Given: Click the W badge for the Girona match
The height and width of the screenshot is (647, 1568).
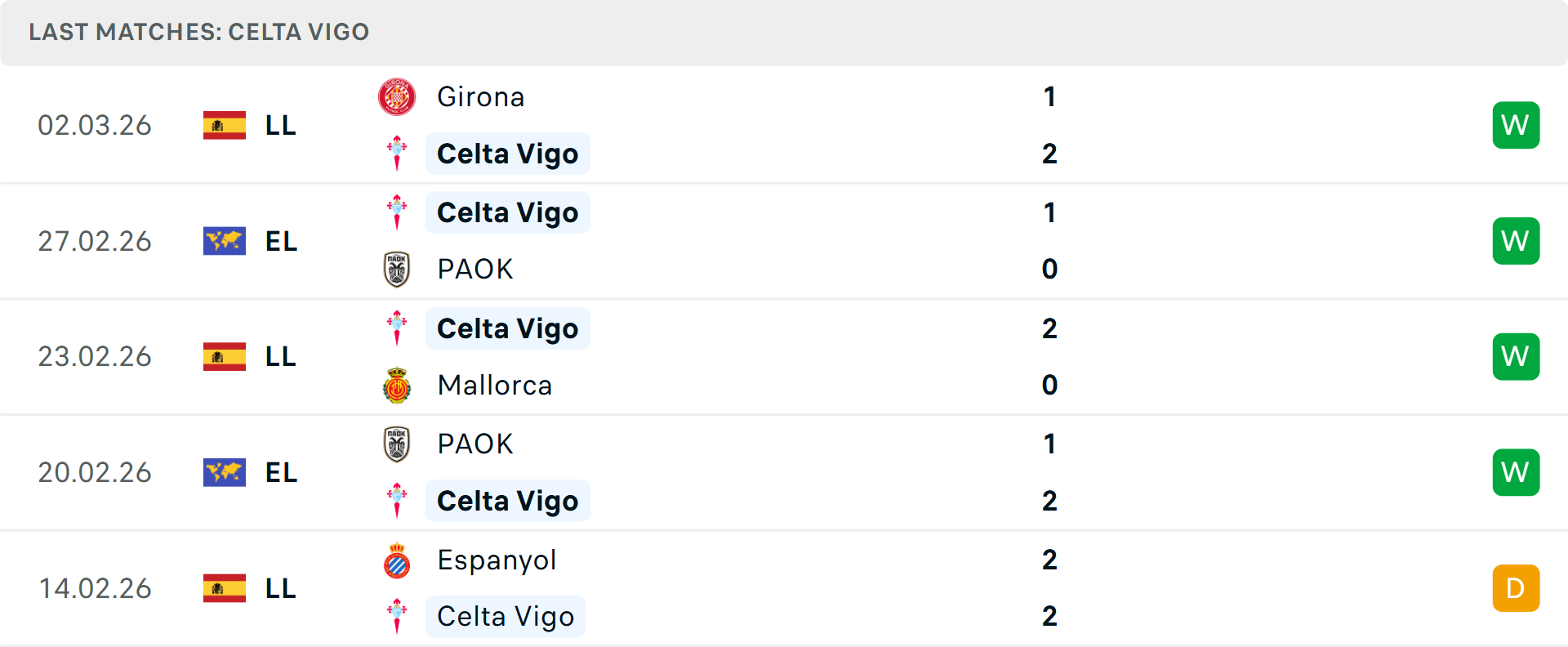Looking at the screenshot, I should (x=1516, y=125).
